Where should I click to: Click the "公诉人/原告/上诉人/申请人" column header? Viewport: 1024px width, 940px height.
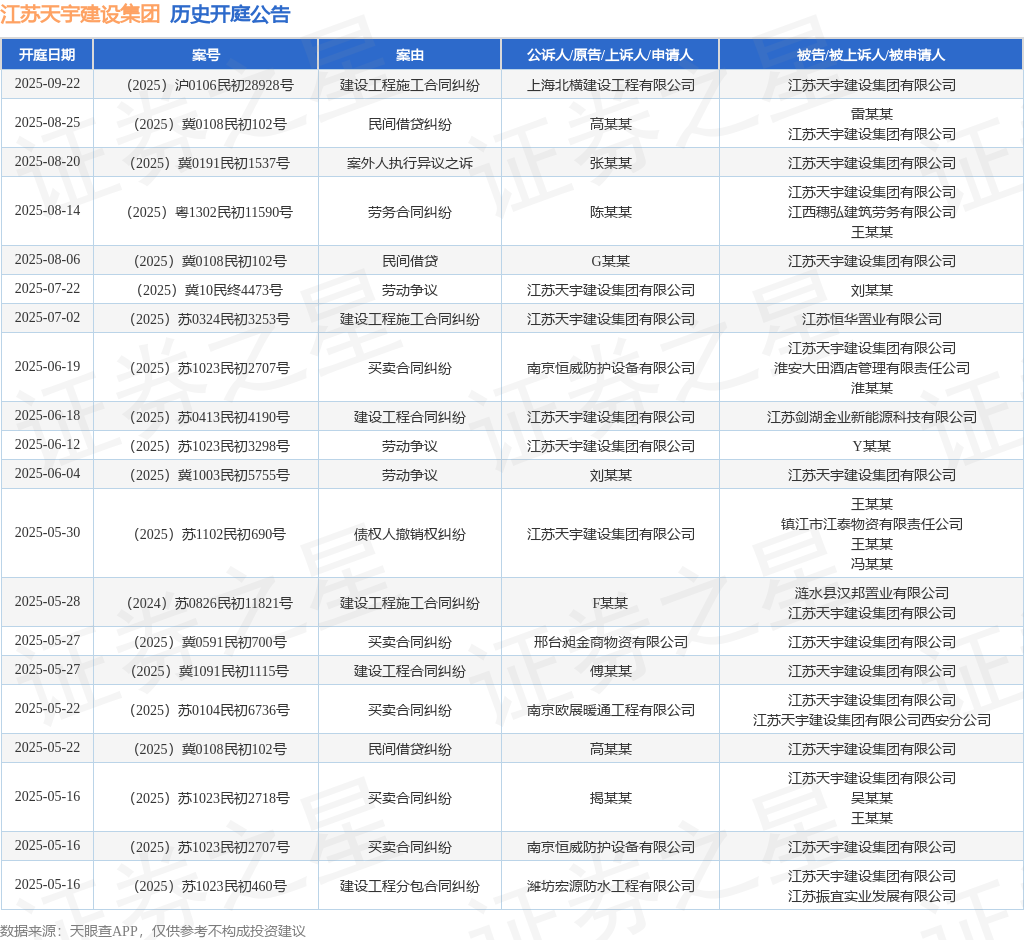click(610, 55)
